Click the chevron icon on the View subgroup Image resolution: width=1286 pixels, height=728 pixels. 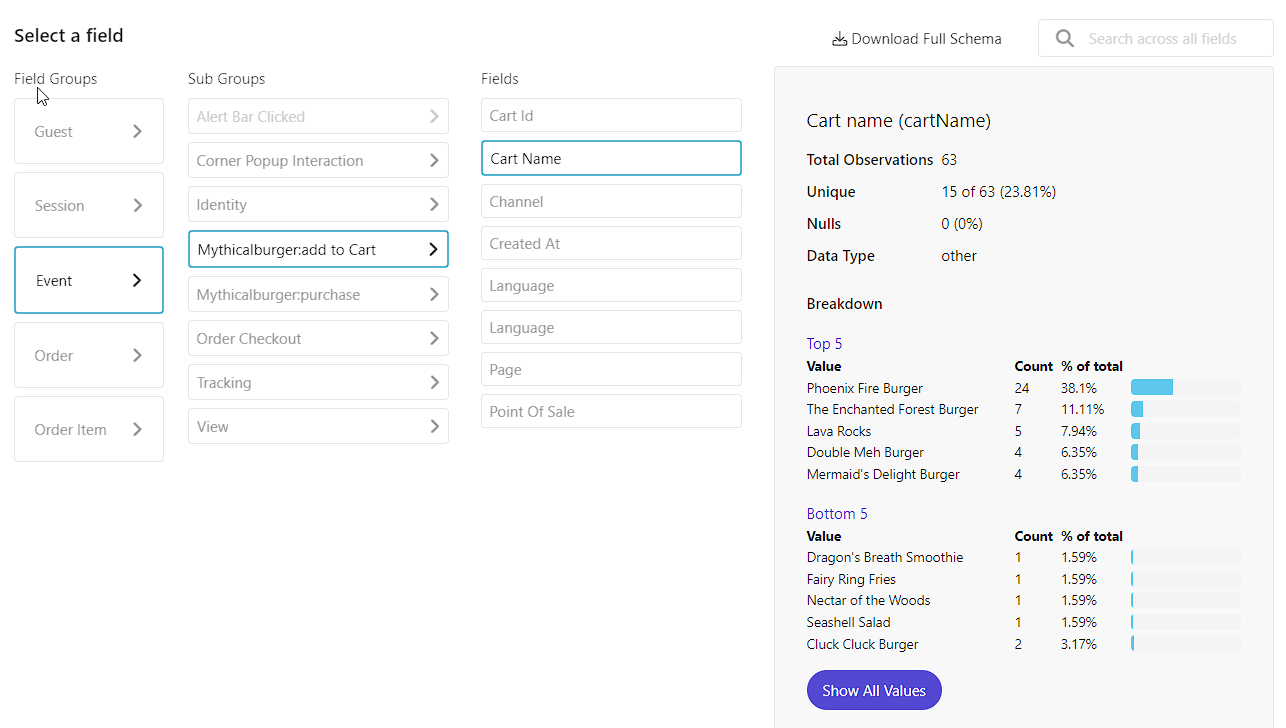(433, 426)
